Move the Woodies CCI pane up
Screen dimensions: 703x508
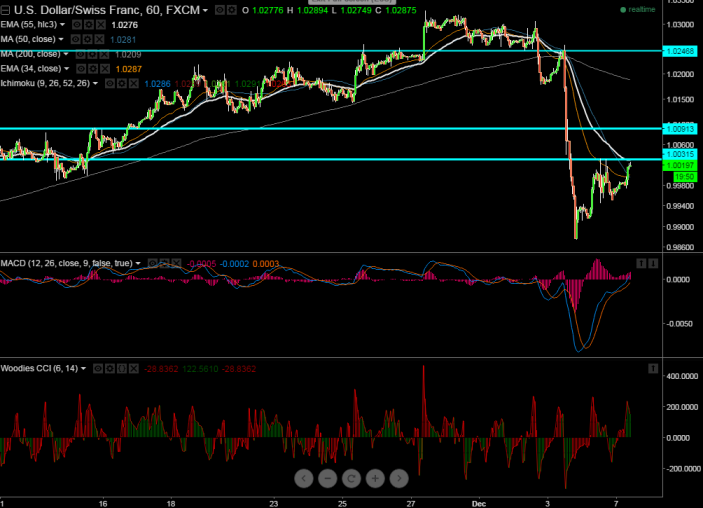653,369
